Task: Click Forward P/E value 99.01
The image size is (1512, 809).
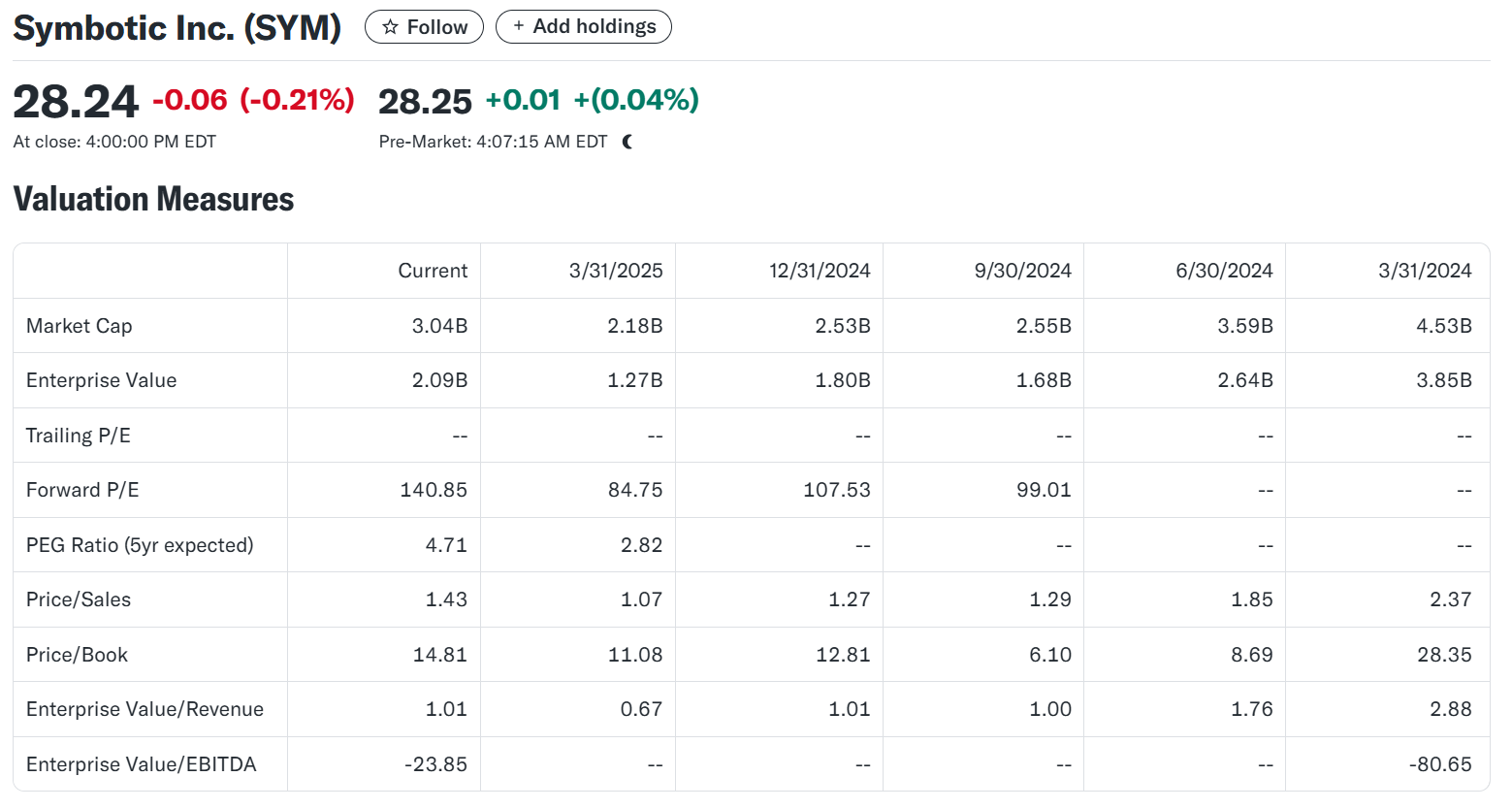Action: pos(1044,490)
